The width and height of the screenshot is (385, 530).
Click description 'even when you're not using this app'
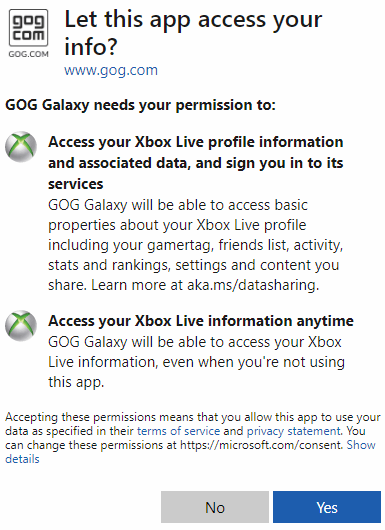coord(196,362)
